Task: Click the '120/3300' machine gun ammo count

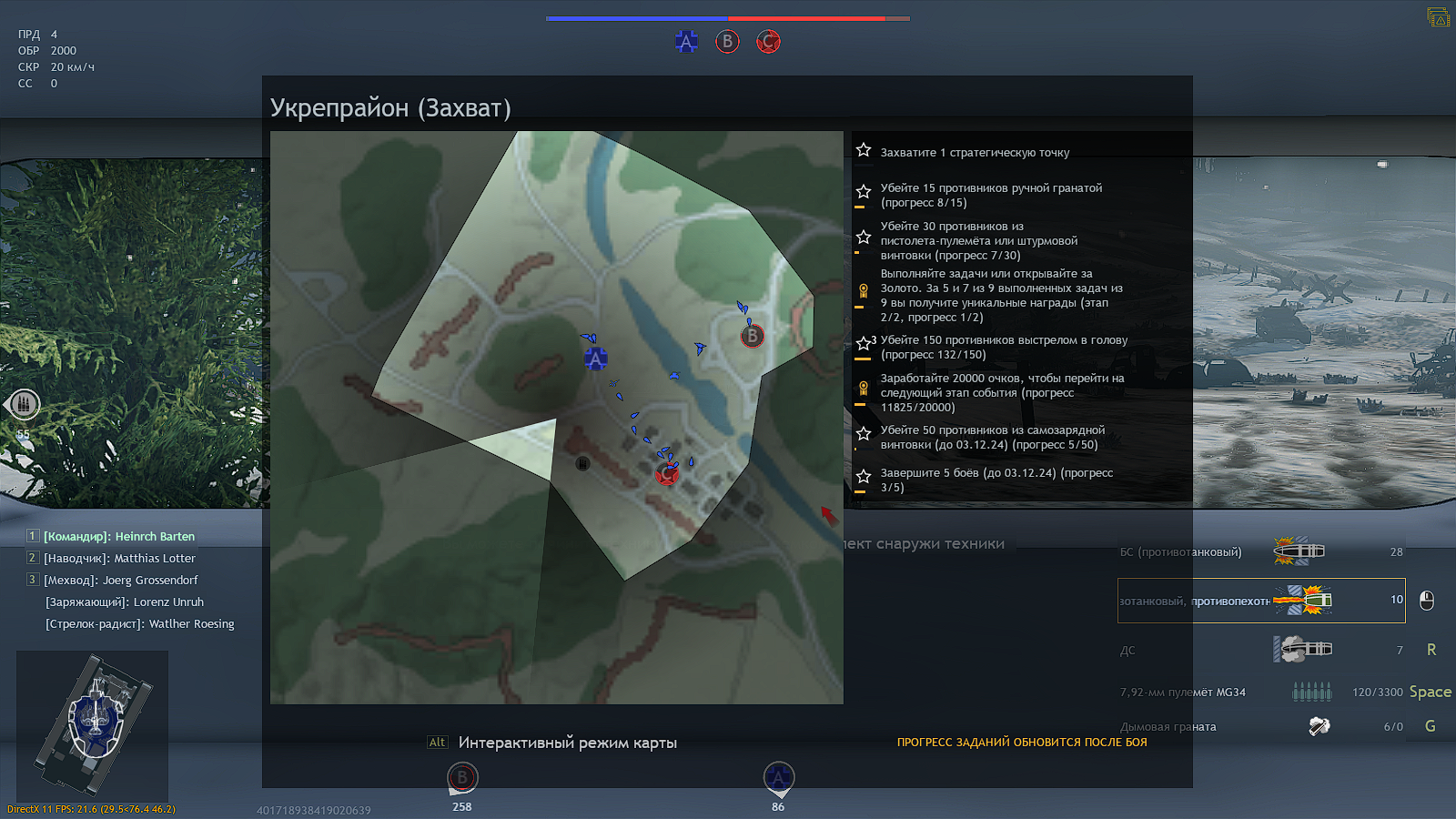Action: pyautogui.click(x=1378, y=692)
